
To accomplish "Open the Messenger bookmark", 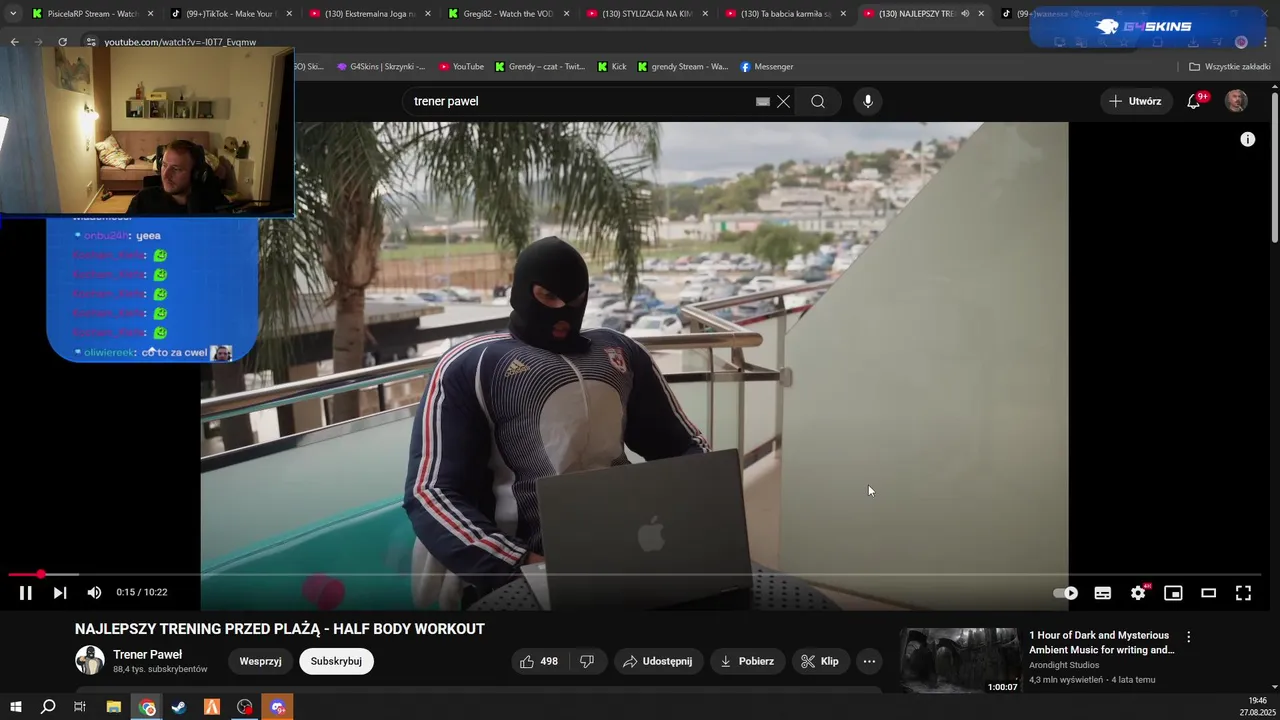I will point(767,67).
